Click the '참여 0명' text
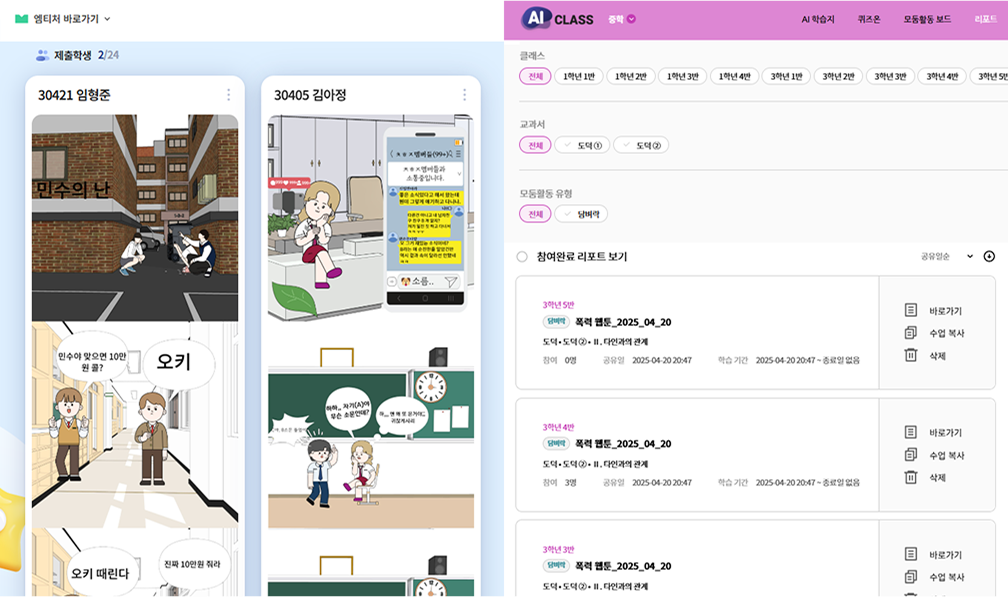This screenshot has width=1008, height=597. [x=559, y=361]
